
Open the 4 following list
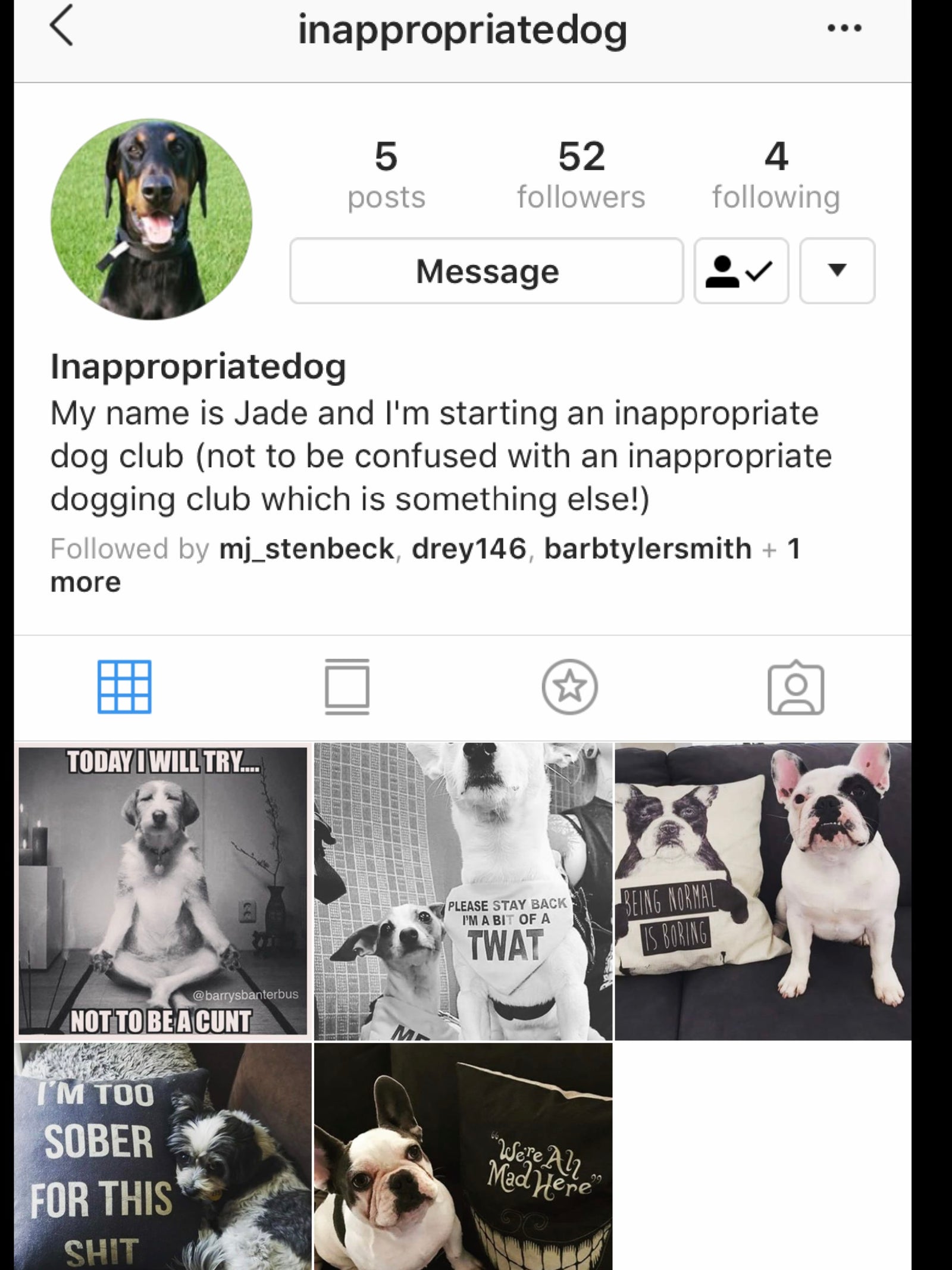[776, 175]
